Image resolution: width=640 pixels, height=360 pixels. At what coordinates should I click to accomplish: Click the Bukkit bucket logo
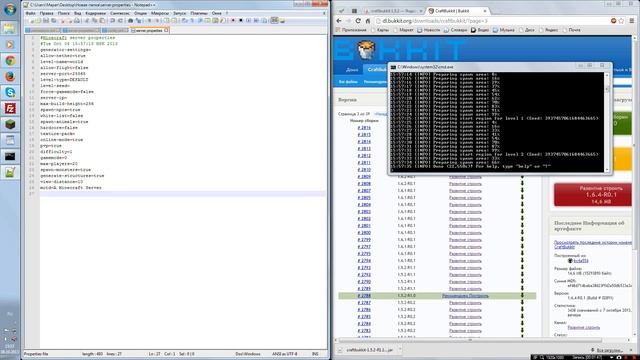pos(366,50)
